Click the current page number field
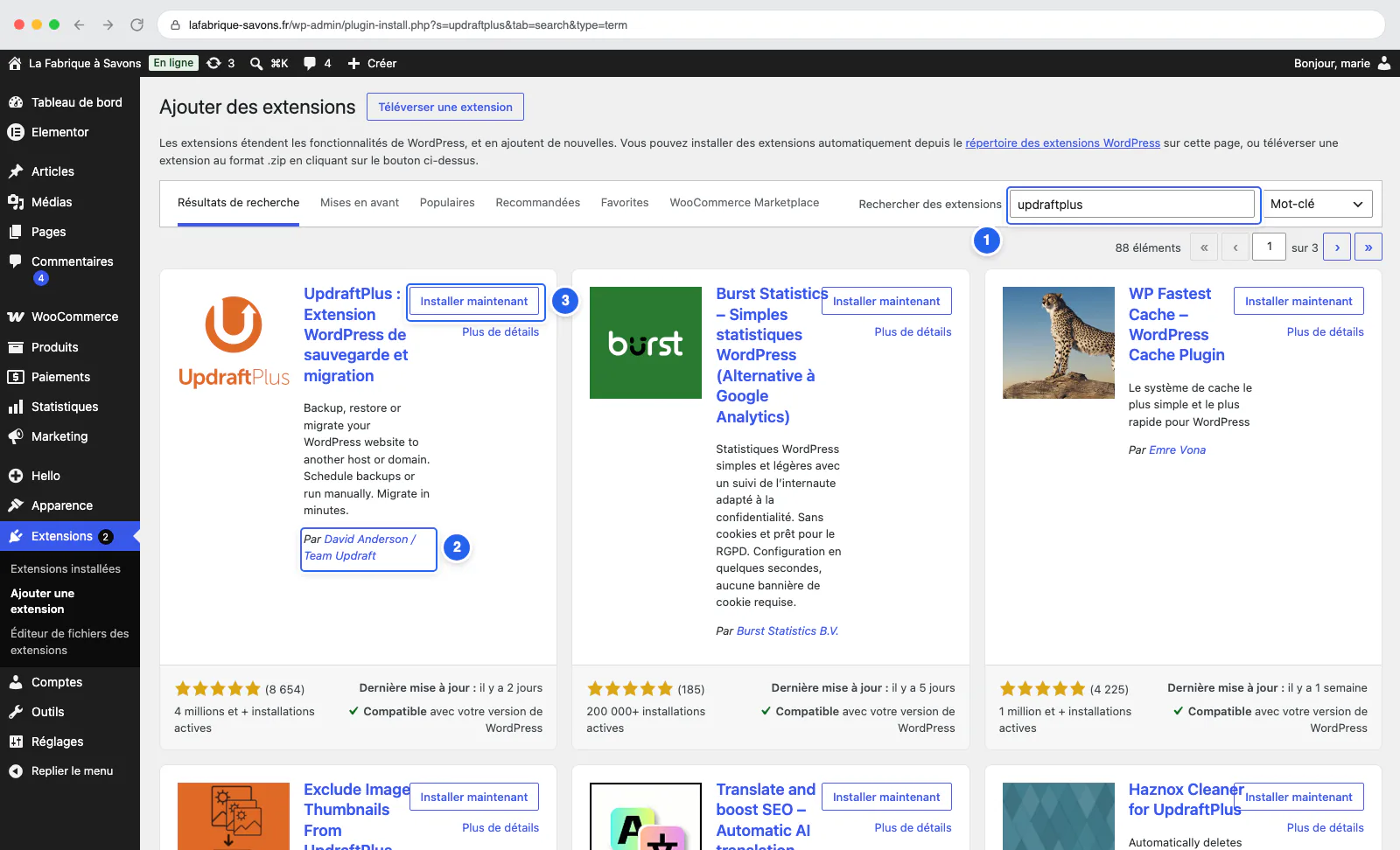This screenshot has width=1400, height=850. coord(1269,247)
